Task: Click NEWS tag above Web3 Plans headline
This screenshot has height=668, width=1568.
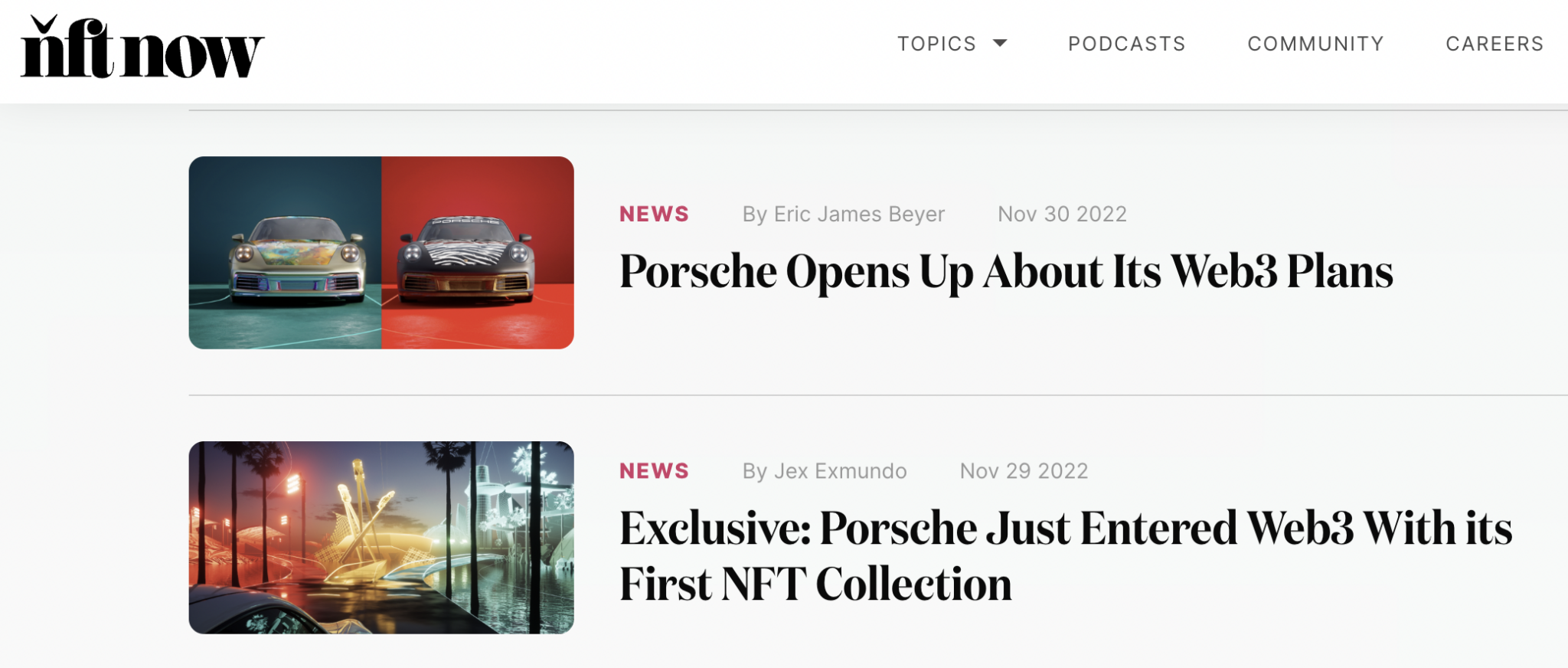Action: pyautogui.click(x=654, y=214)
